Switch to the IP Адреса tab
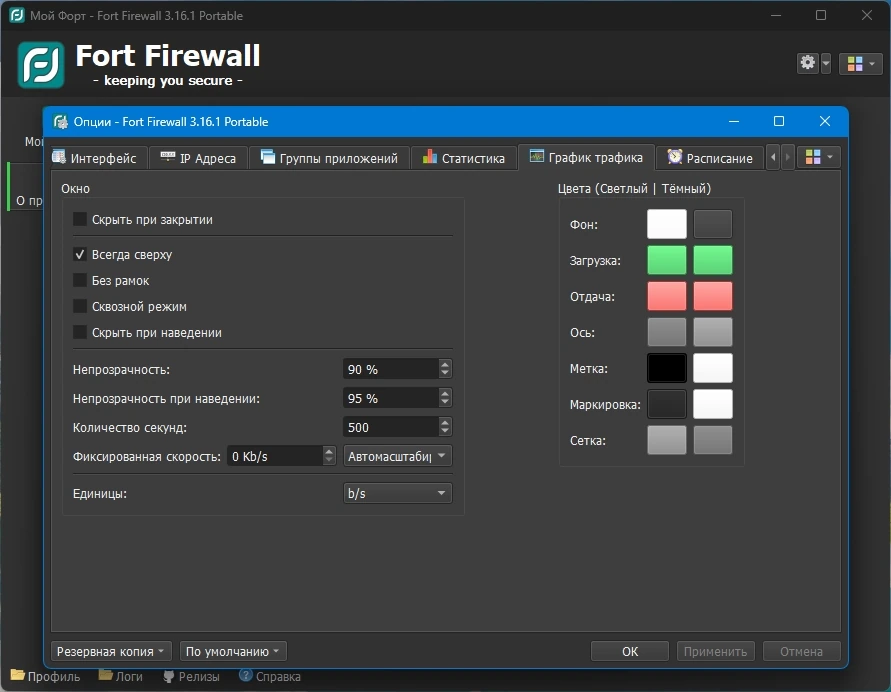The image size is (891, 692). tap(198, 158)
